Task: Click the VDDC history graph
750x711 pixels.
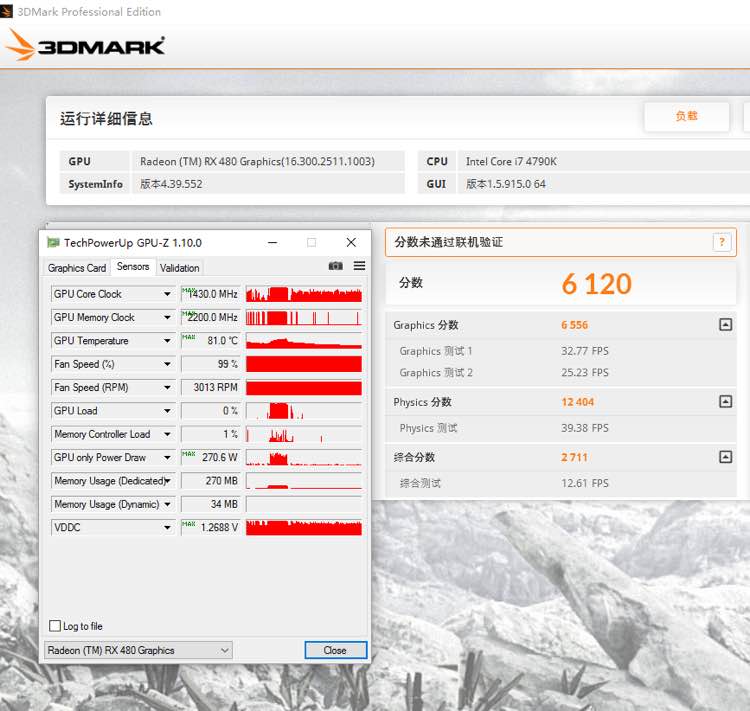Action: point(304,527)
